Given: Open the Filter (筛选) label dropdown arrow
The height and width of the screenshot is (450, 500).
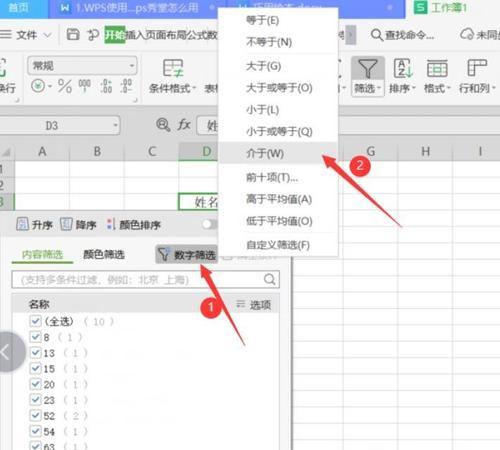Looking at the screenshot, I should tap(379, 88).
